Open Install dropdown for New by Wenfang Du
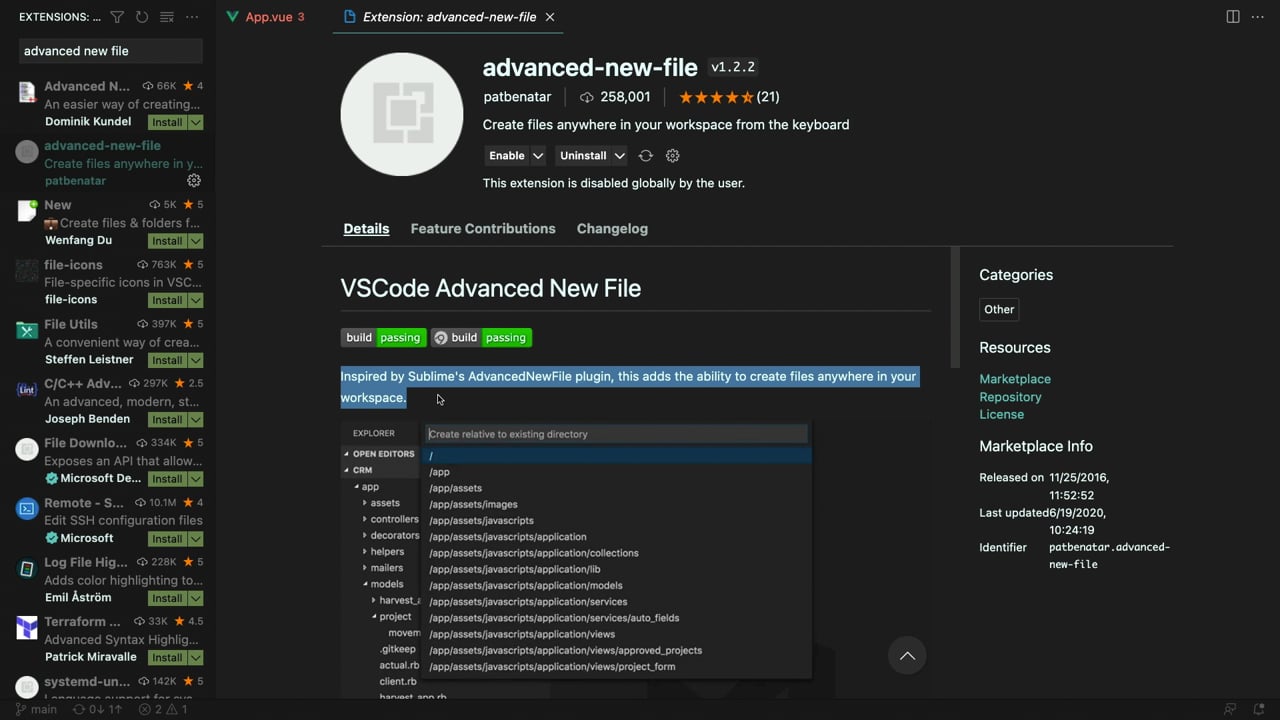The image size is (1280, 720). coord(196,241)
